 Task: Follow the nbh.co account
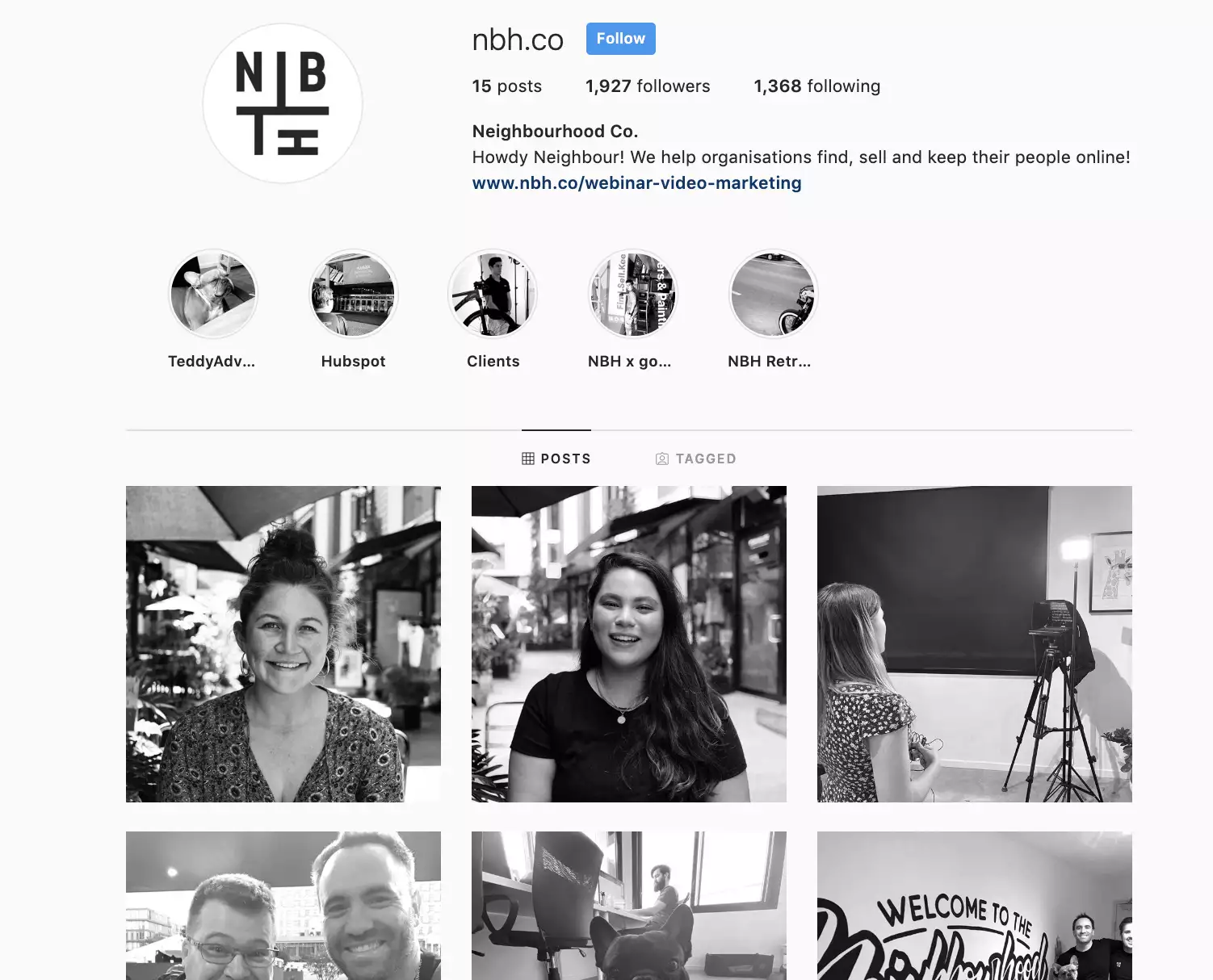[621, 39]
